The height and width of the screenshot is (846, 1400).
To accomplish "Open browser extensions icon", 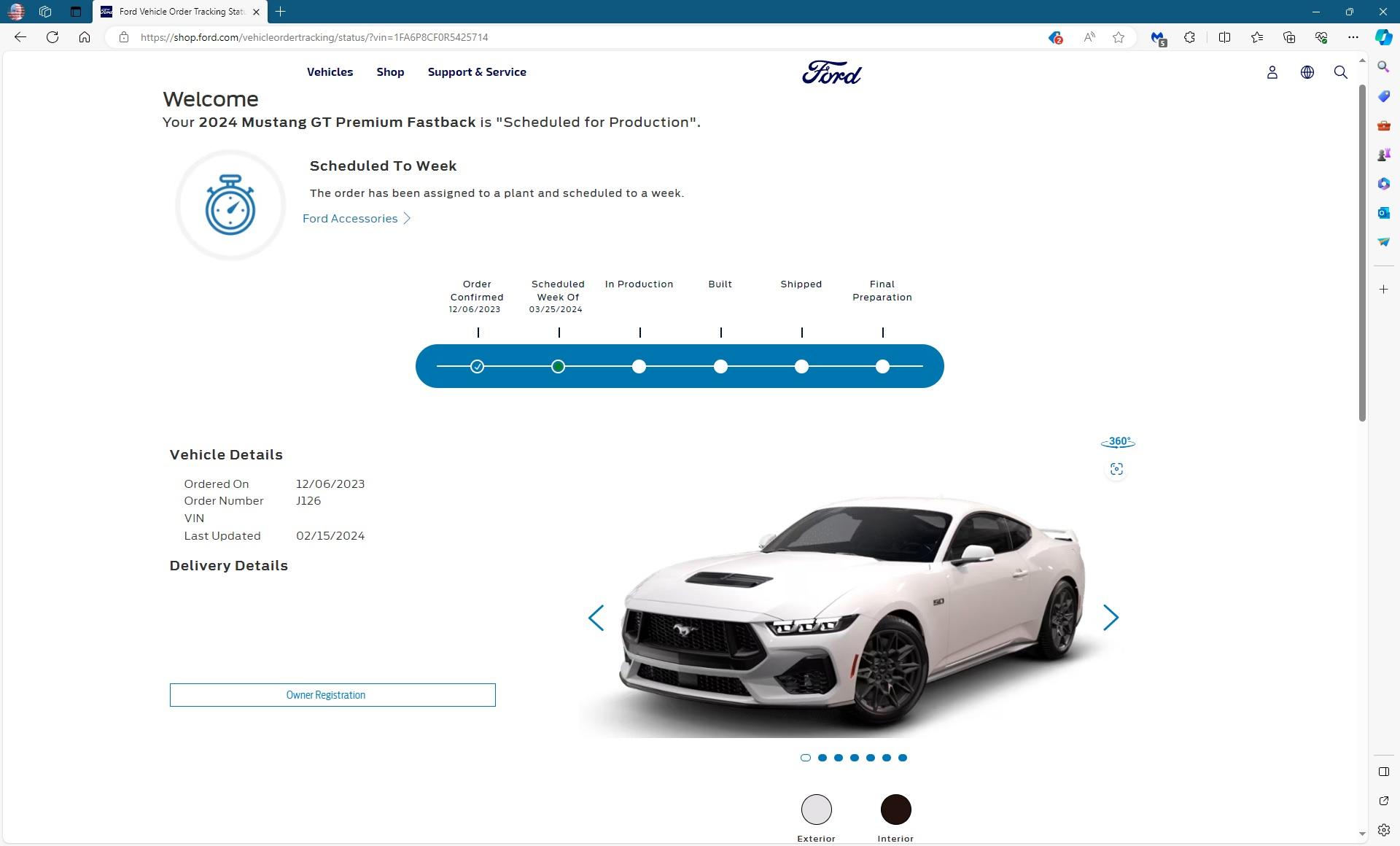I will click(1189, 37).
